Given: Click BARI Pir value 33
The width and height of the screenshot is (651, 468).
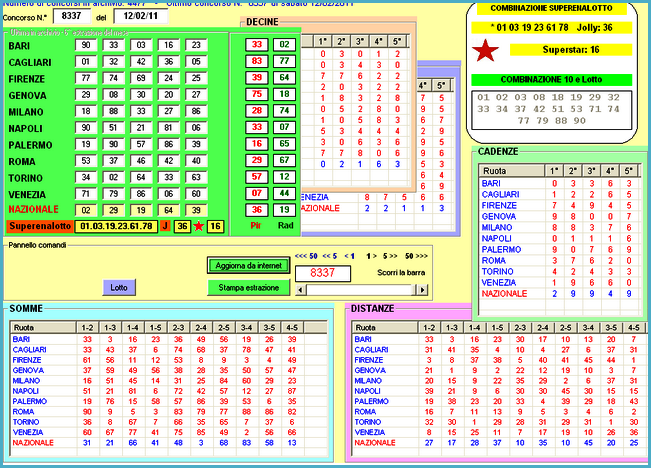Looking at the screenshot, I should (x=257, y=45).
